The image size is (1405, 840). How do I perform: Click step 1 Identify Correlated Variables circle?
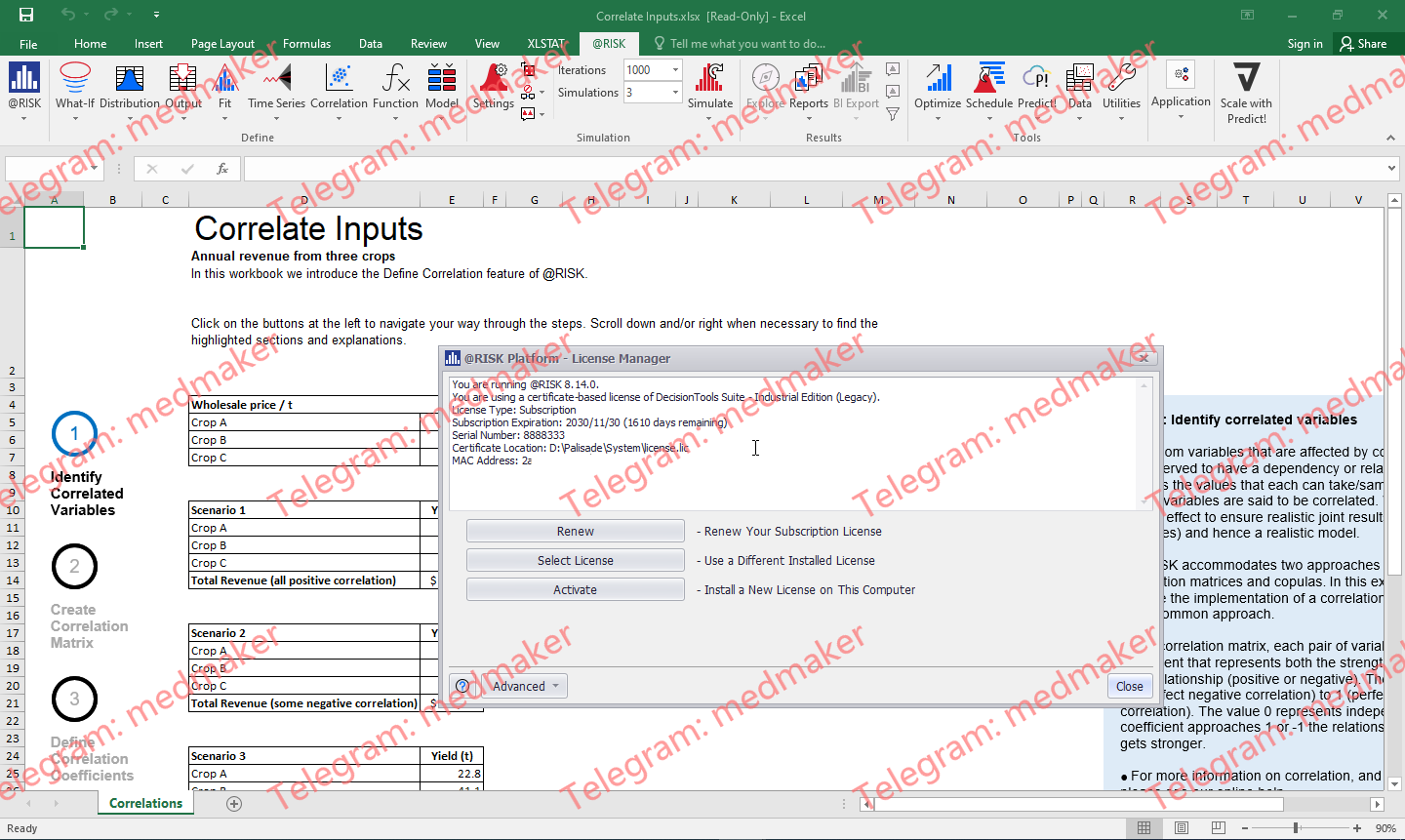74,434
